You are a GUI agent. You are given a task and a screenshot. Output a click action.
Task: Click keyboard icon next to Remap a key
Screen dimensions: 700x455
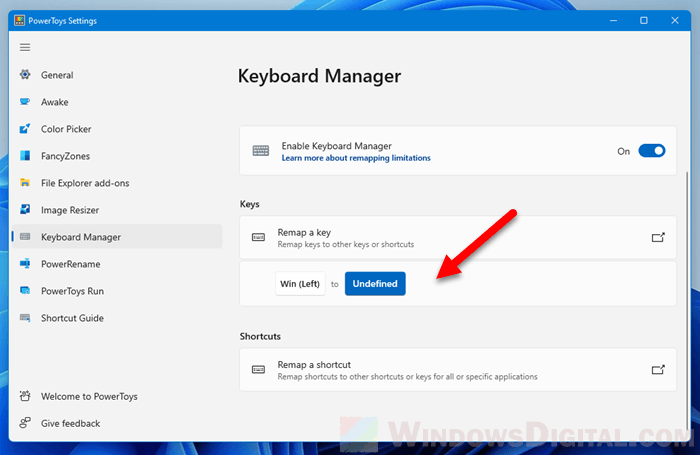[258, 237]
